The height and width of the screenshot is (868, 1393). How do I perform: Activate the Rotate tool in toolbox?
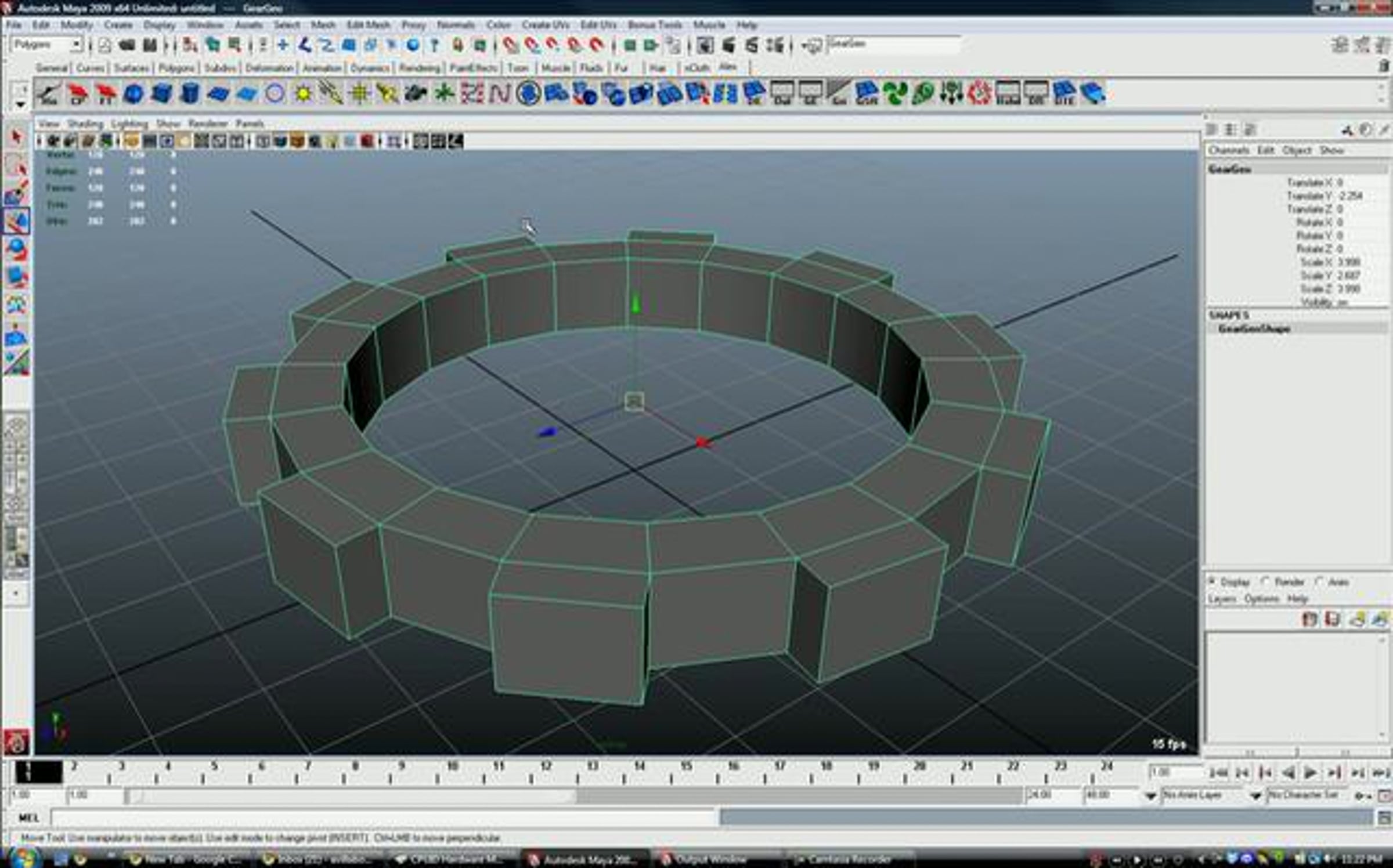[x=16, y=249]
